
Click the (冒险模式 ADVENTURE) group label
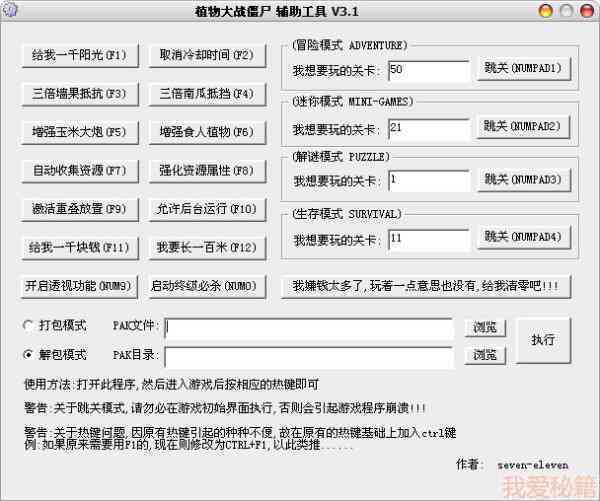349,45
